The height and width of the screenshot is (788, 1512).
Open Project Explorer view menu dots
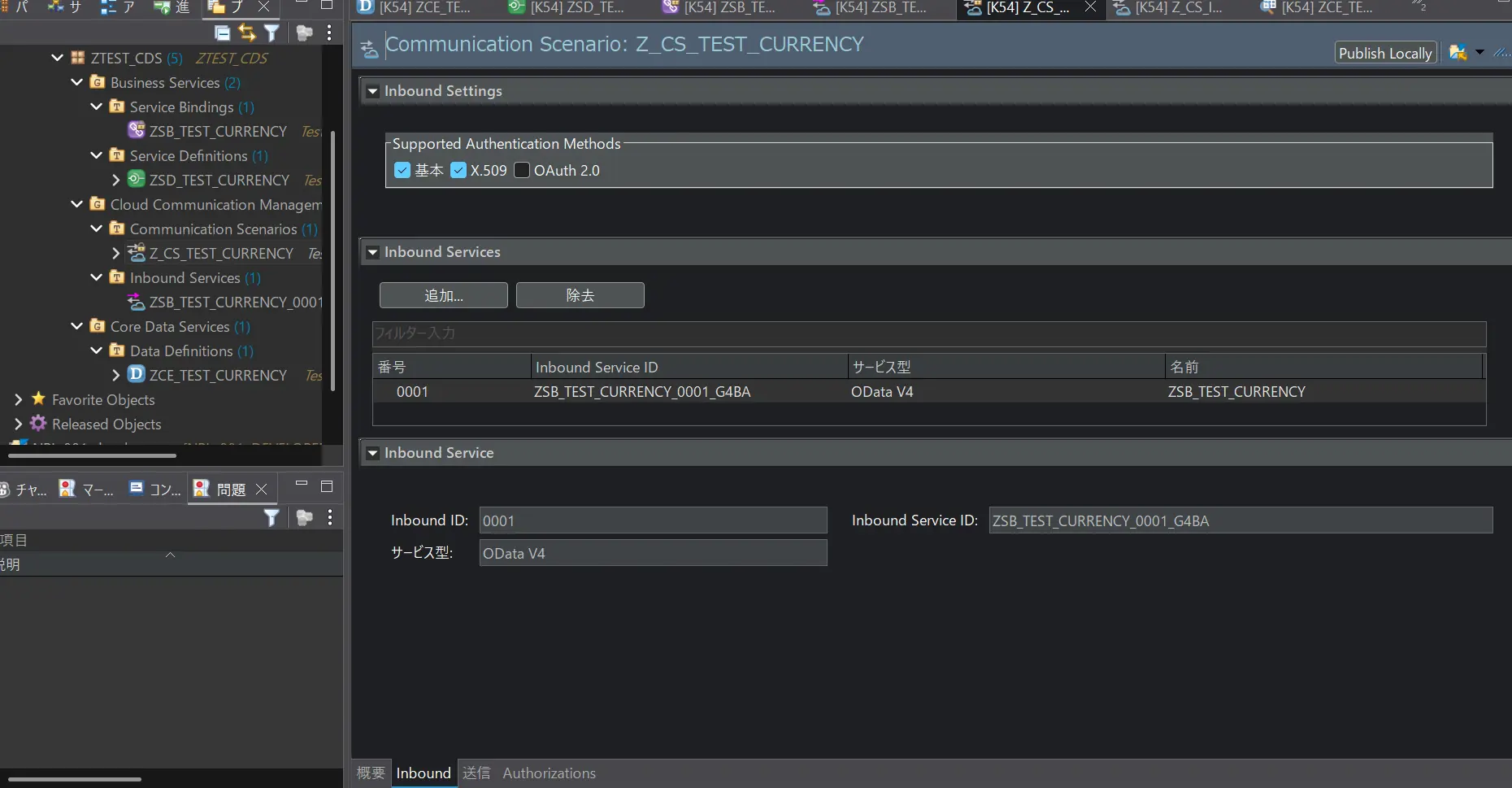click(329, 33)
